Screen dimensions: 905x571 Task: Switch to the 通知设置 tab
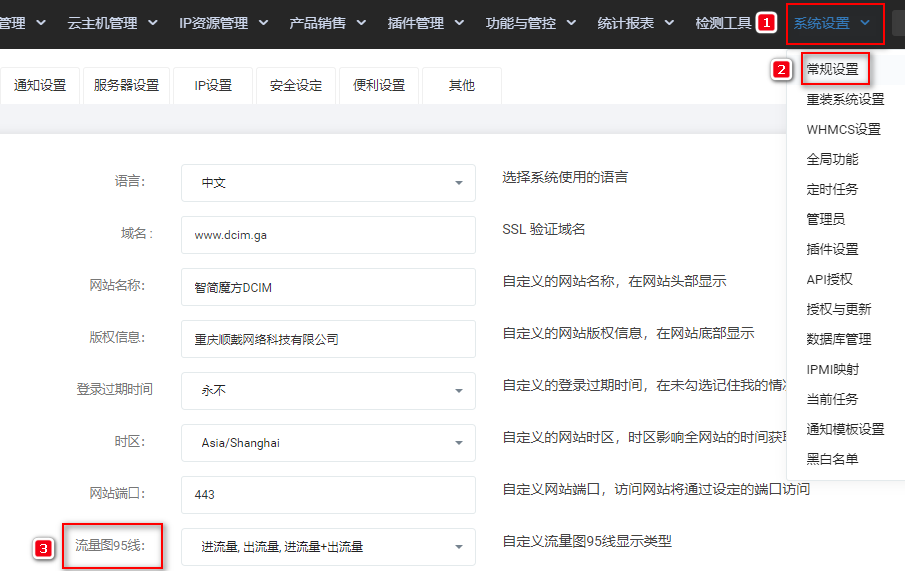[40, 85]
